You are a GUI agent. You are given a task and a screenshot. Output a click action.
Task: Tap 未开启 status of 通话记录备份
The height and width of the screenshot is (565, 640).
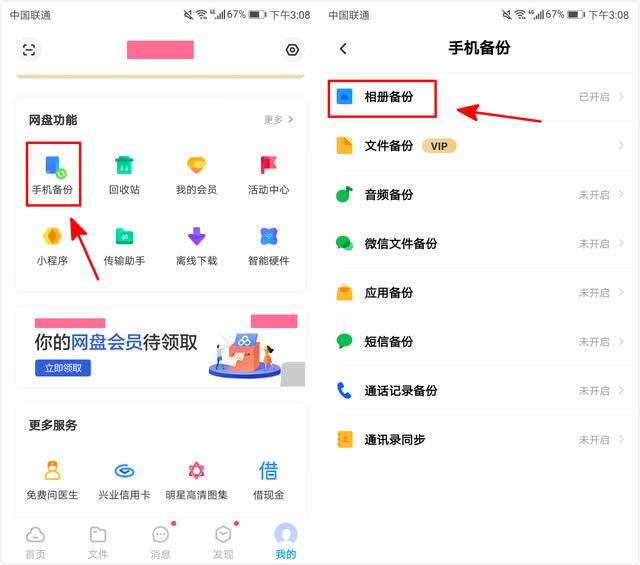[x=594, y=391]
